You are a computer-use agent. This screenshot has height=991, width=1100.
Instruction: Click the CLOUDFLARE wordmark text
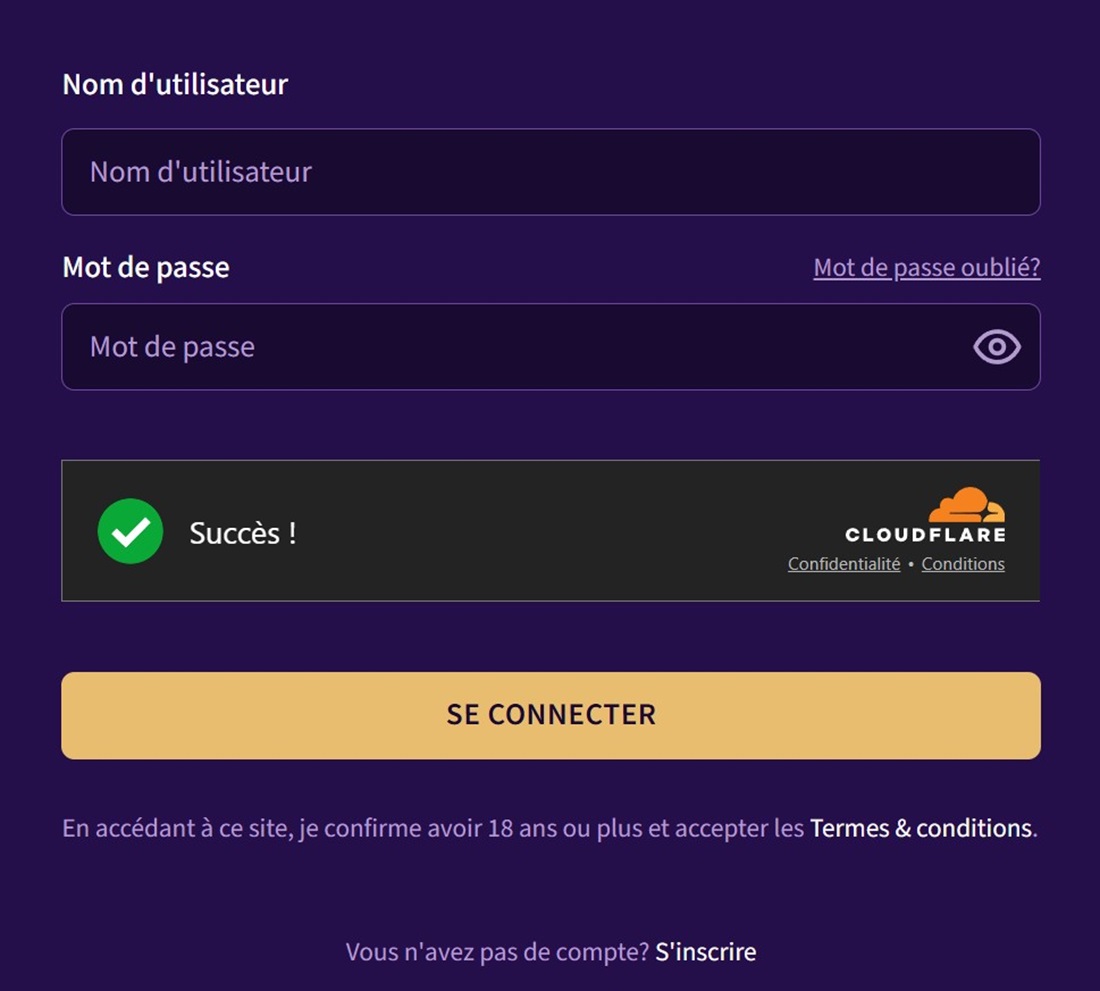tap(925, 534)
